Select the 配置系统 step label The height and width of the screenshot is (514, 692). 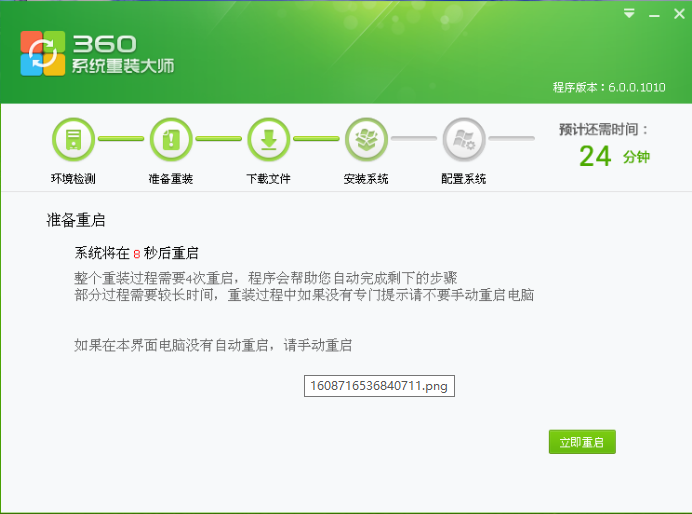pyautogui.click(x=463, y=179)
